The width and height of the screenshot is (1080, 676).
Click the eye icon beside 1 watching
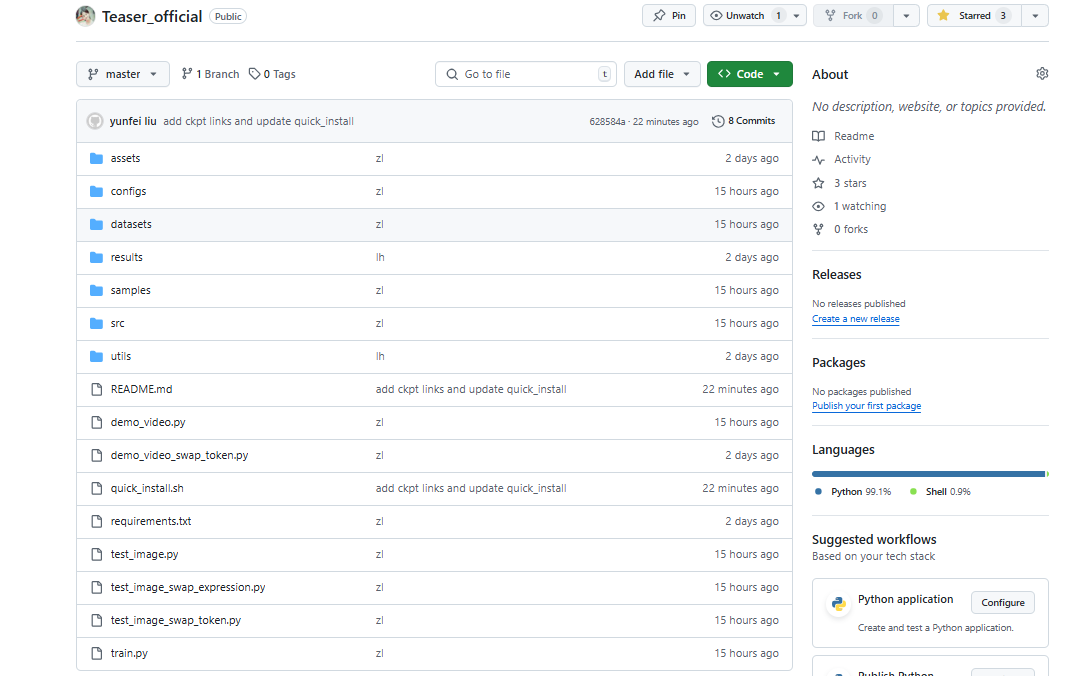(818, 207)
